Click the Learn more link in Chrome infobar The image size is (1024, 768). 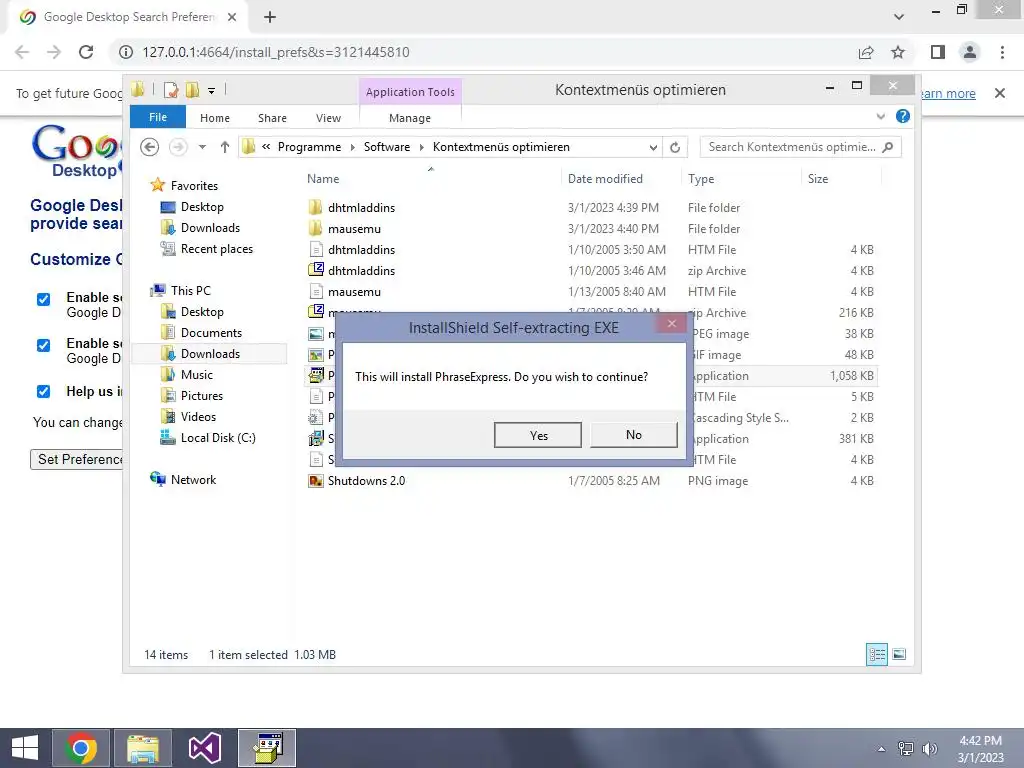[x=946, y=93]
